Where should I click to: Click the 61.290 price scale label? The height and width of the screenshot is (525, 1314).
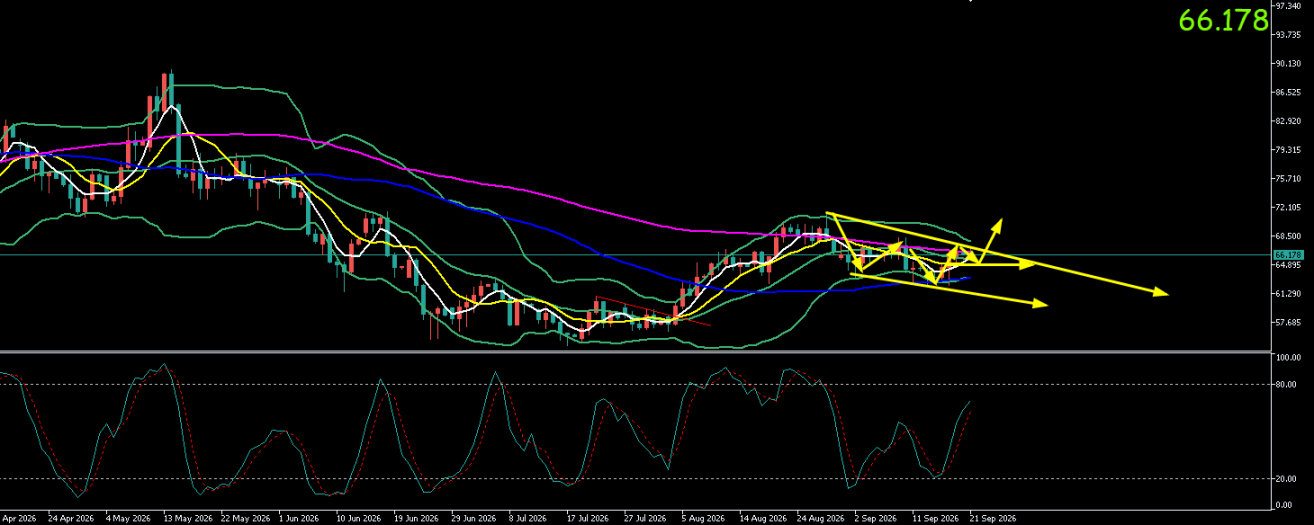pyautogui.click(x=1287, y=293)
